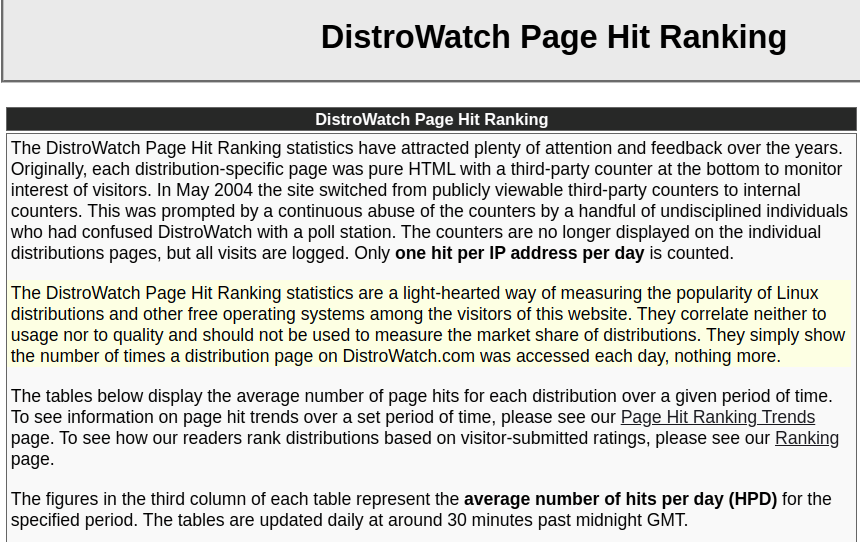Click the dark DistroWatch Page Hit Ranking section header

point(431,120)
